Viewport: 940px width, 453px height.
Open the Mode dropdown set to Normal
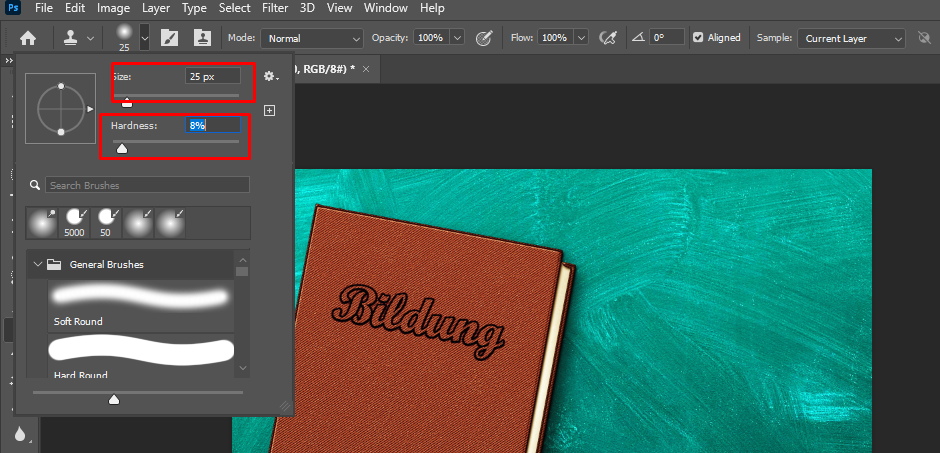tap(312, 38)
